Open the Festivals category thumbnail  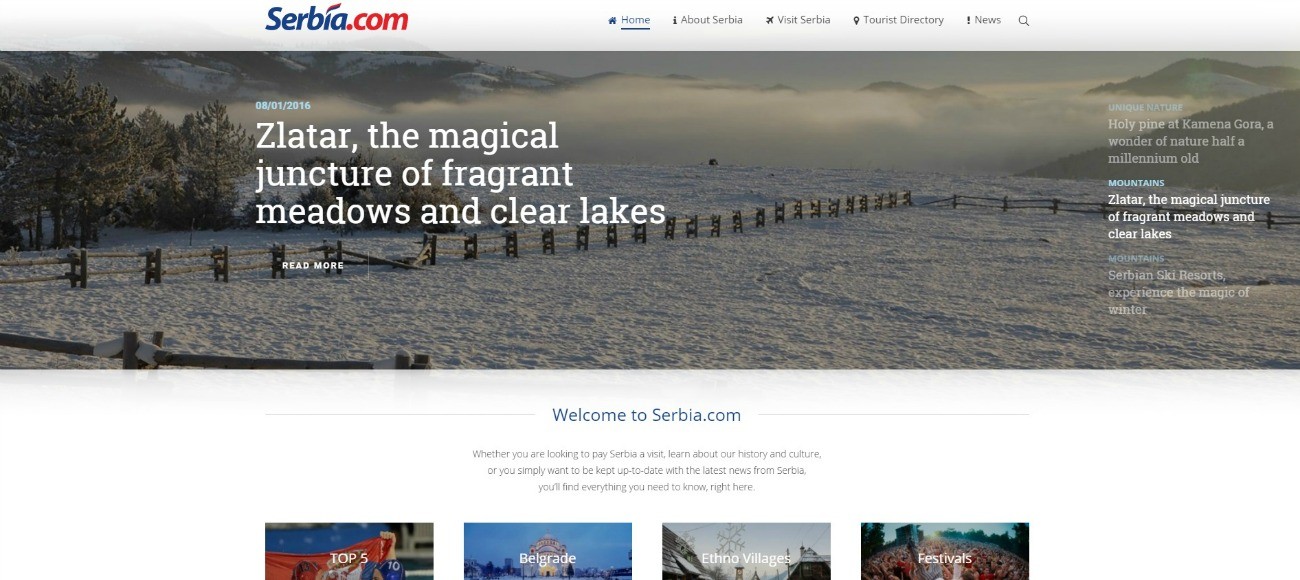[945, 551]
